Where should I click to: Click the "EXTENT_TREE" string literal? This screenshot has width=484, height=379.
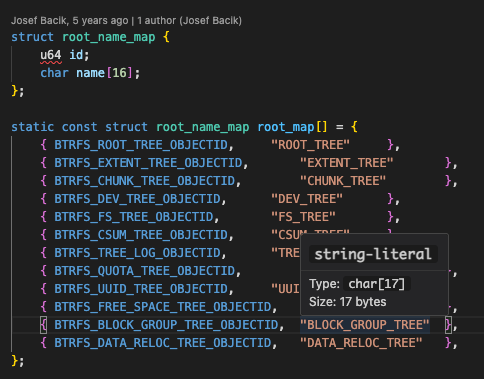(x=347, y=163)
